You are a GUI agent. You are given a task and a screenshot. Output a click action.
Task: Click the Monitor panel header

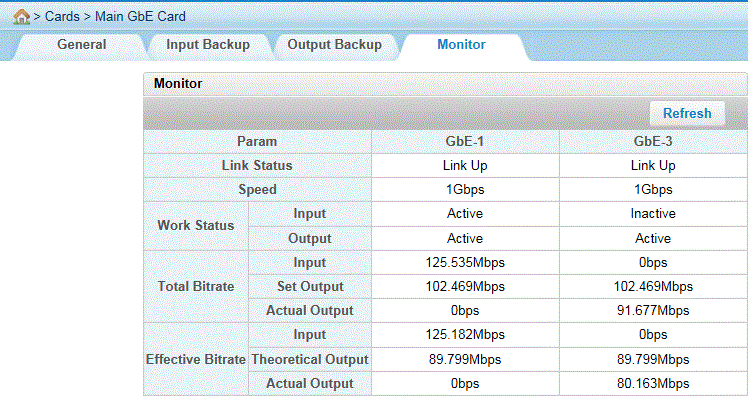tap(445, 84)
